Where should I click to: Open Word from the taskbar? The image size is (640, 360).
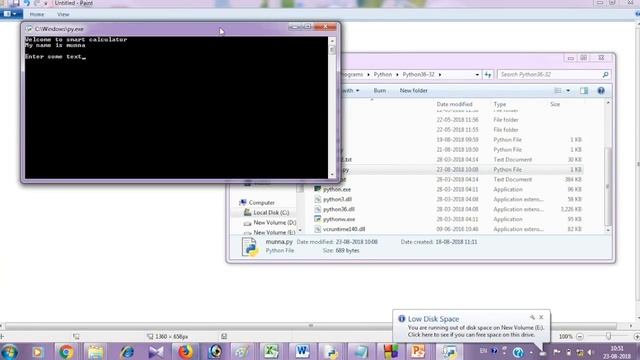click(x=302, y=352)
